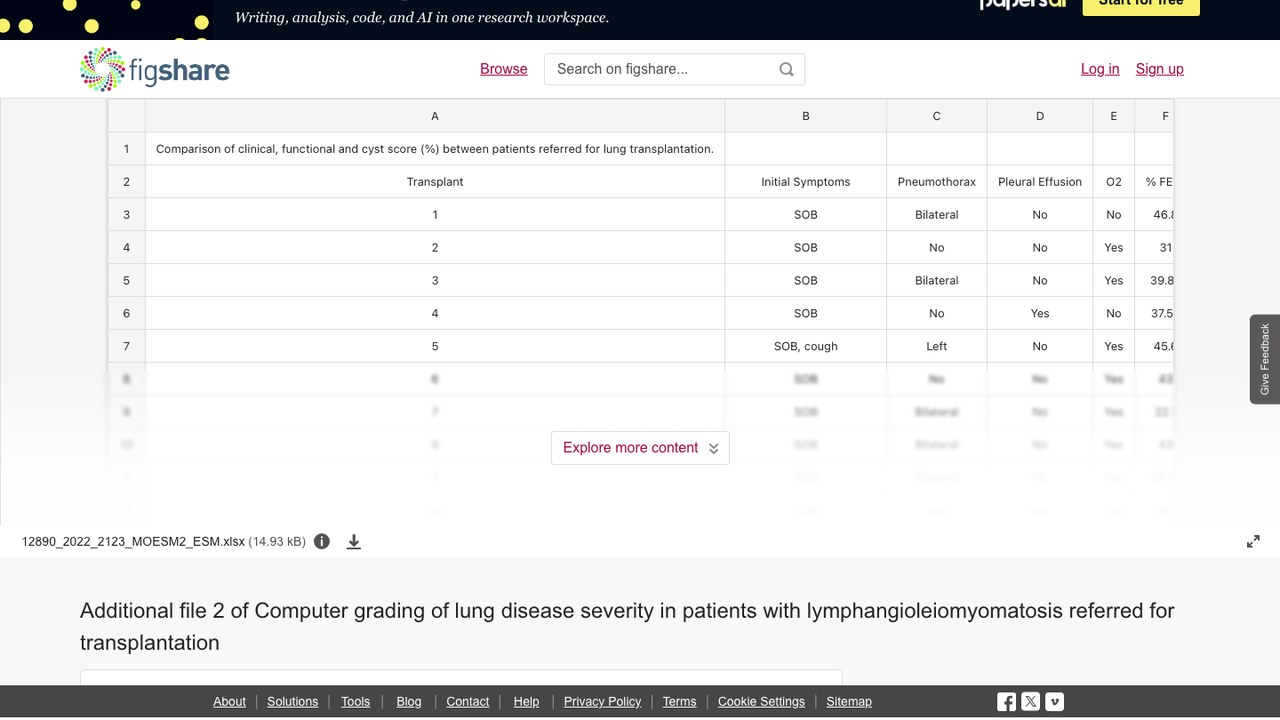Open the Sitemap footer link
Viewport: 1280px width, 720px height.
[x=849, y=702]
